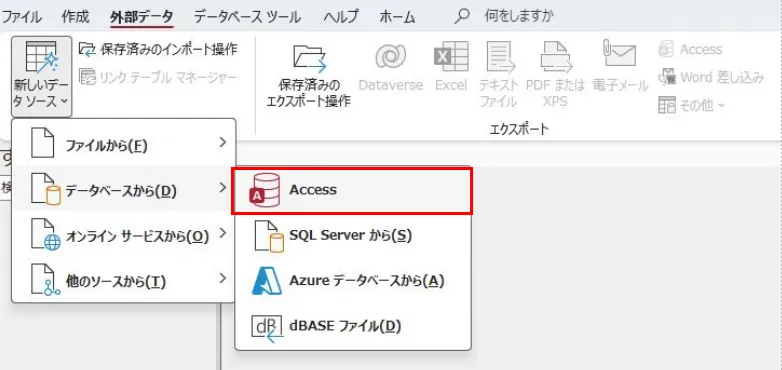Click the リンク テーブル マネージャー icon
This screenshot has width=782, height=370.
87,77
